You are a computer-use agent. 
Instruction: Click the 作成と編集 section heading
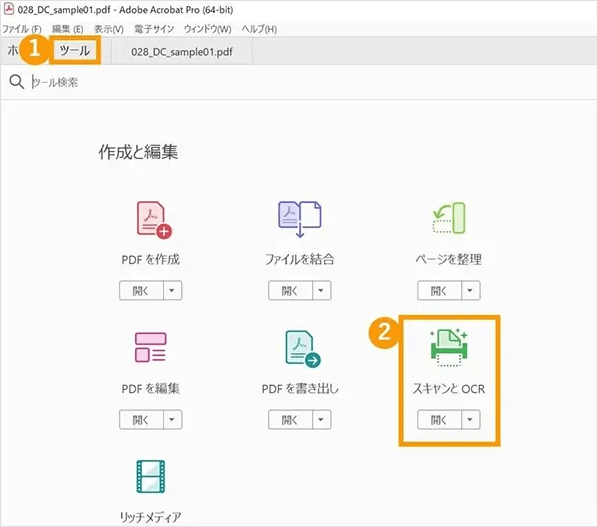(x=138, y=152)
